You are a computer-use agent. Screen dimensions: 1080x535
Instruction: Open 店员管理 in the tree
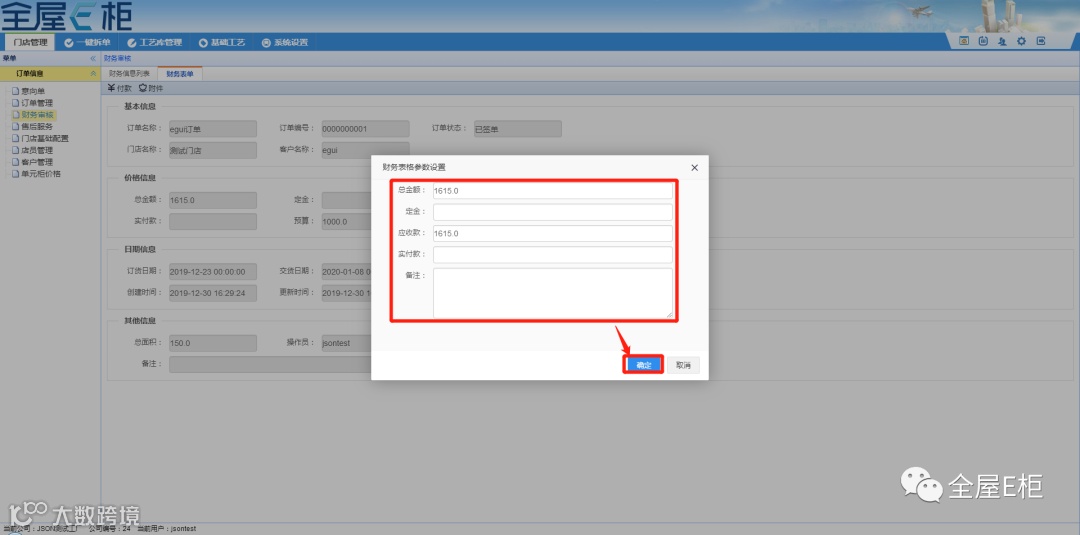point(37,150)
